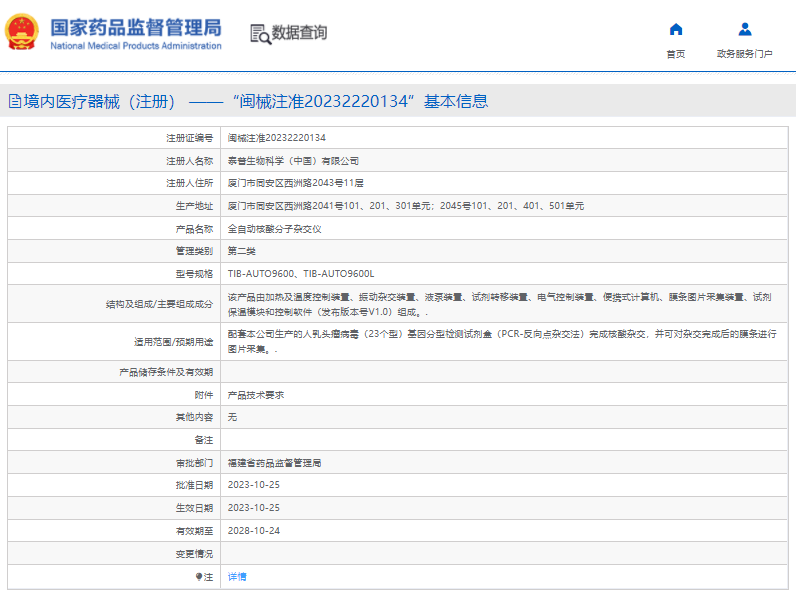Click the 型号规格 label

pyautogui.click(x=194, y=274)
